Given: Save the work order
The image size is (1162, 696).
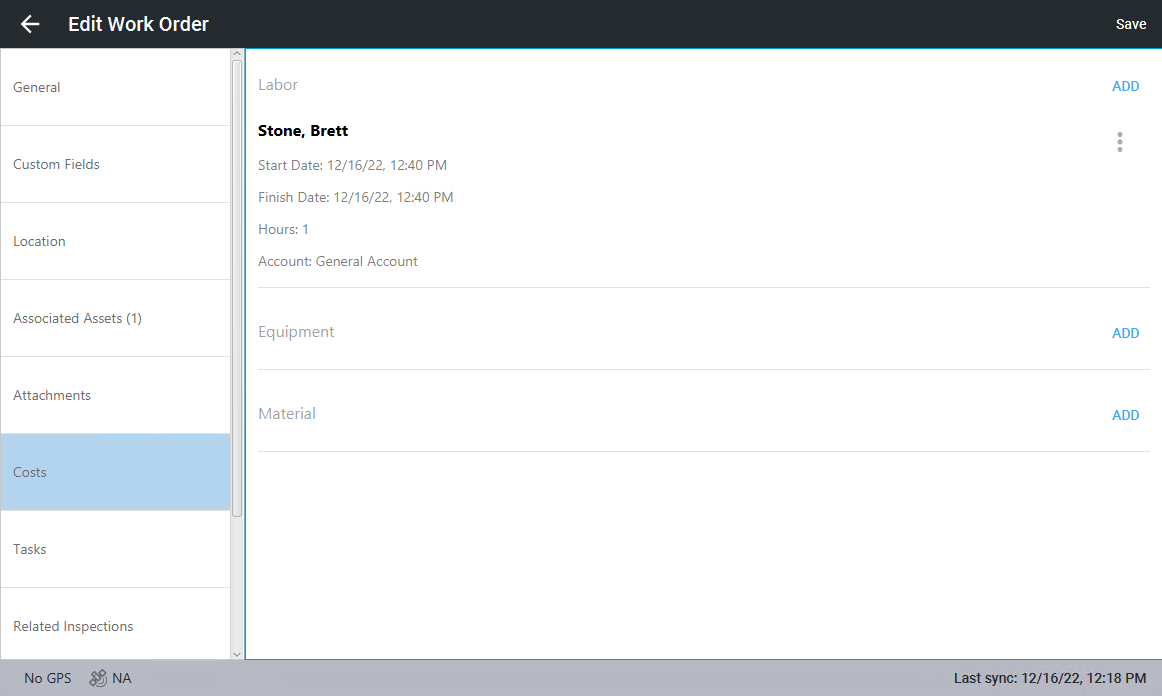Looking at the screenshot, I should click(1130, 24).
